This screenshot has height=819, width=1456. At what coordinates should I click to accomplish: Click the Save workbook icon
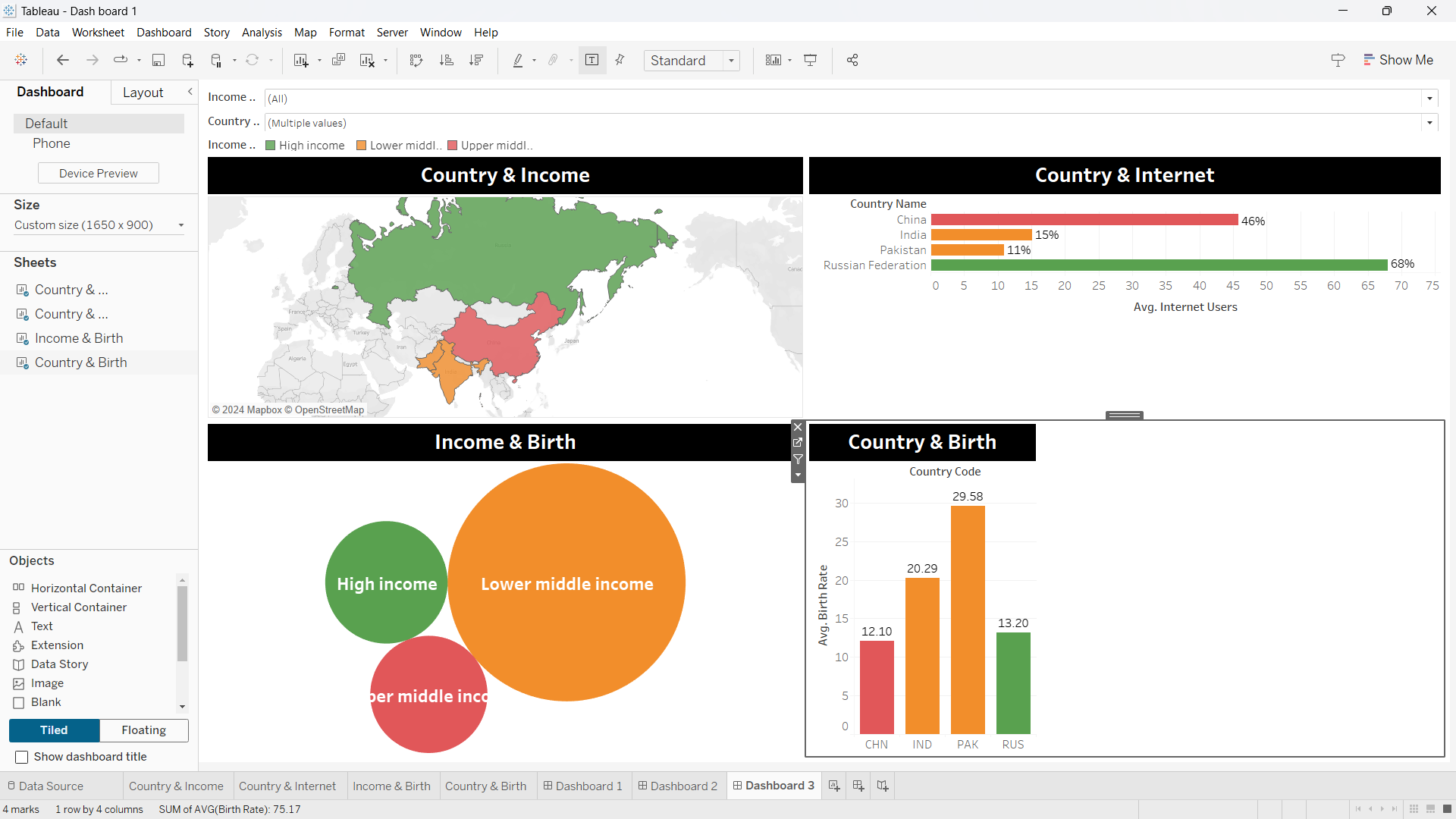click(x=158, y=61)
